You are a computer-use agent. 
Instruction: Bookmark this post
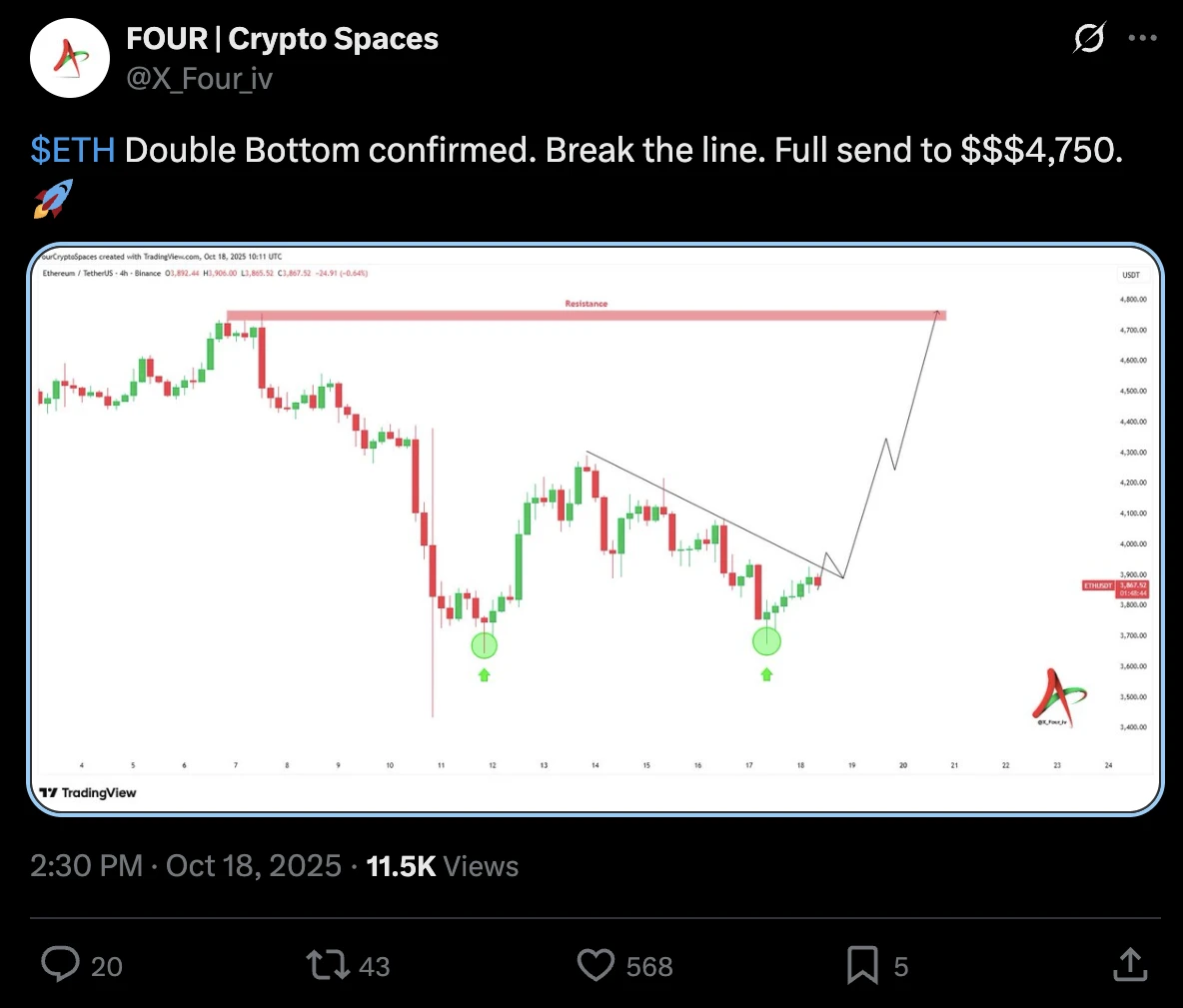[862, 965]
